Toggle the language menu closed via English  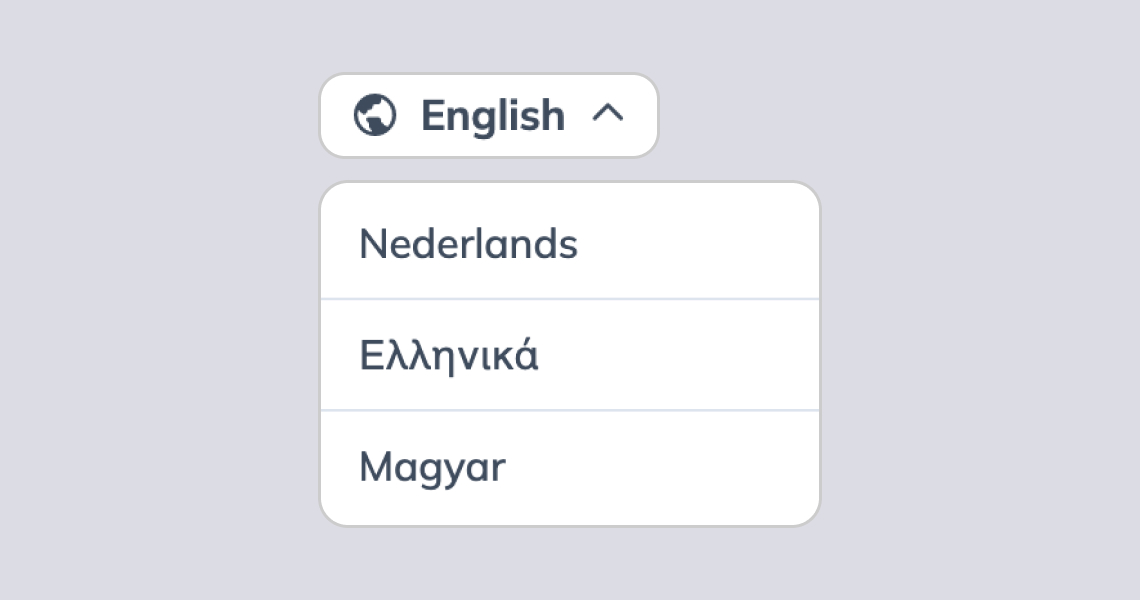[x=489, y=115]
